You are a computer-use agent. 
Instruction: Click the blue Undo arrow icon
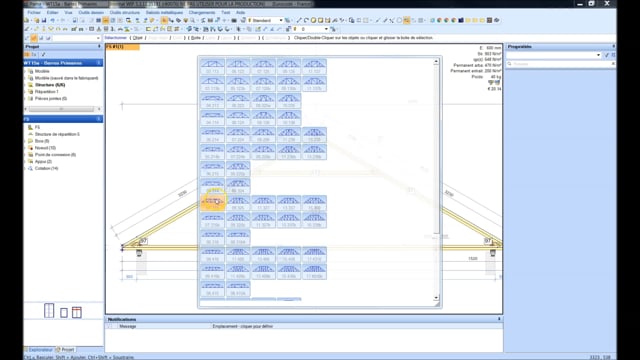click(53, 20)
